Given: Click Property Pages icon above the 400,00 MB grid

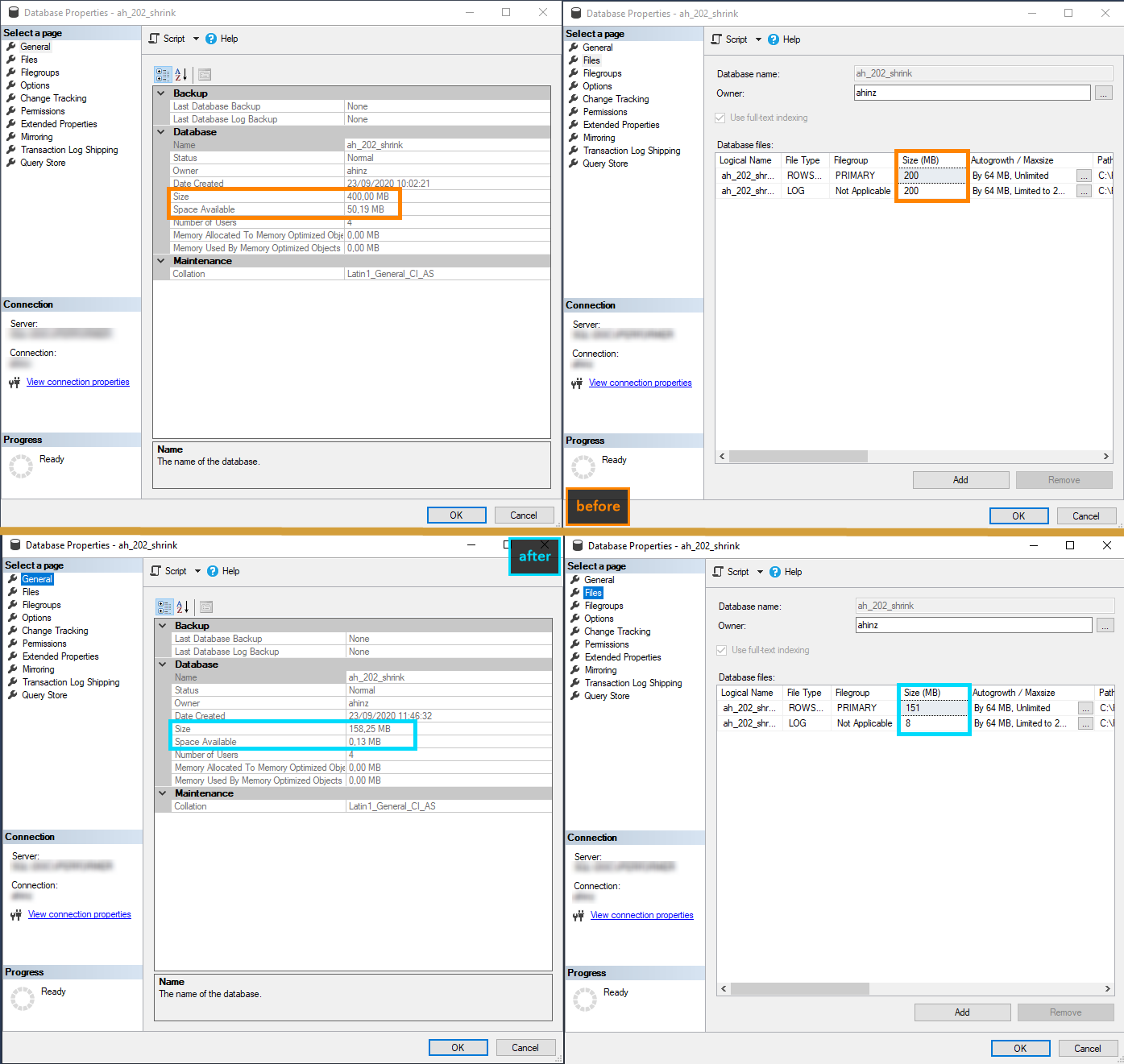Looking at the screenshot, I should coord(205,75).
